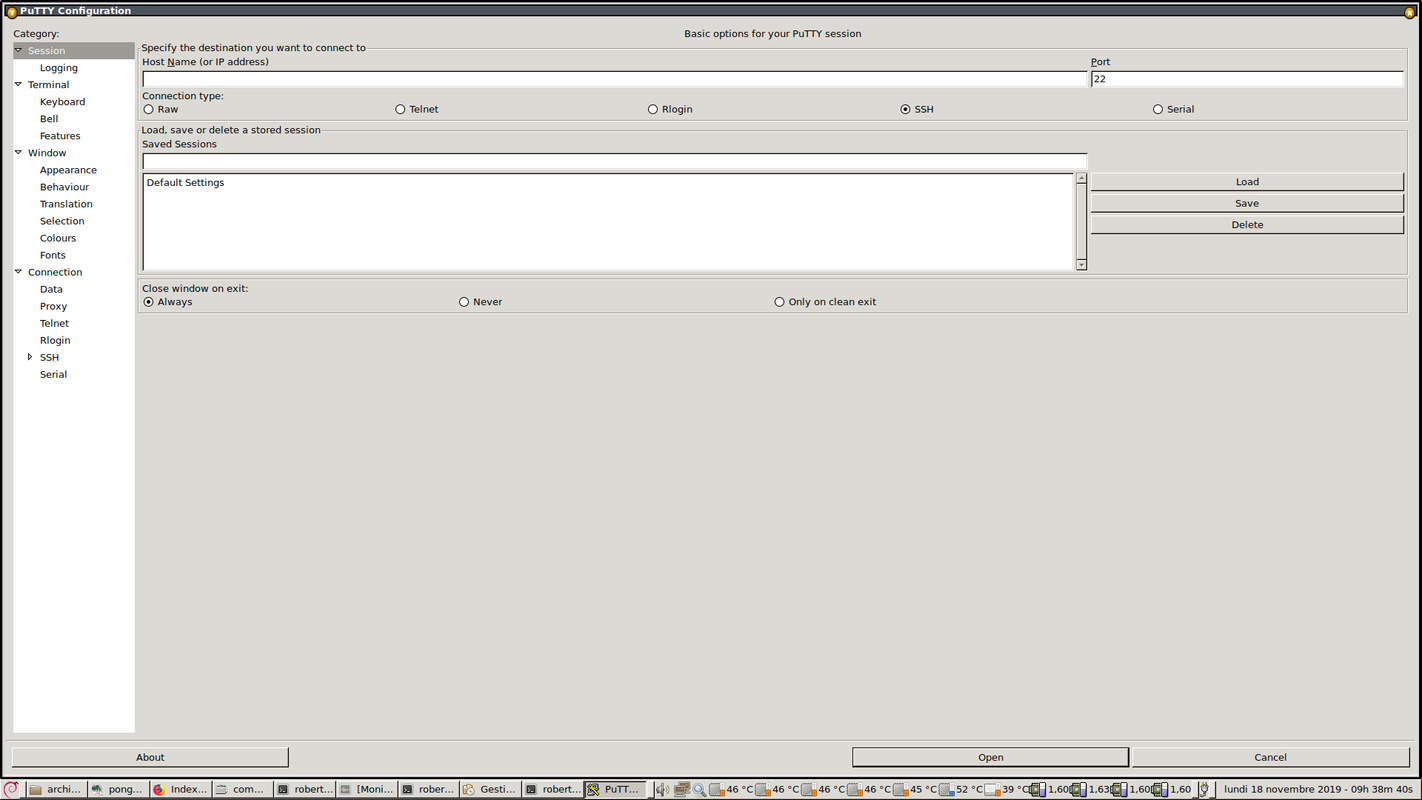The width and height of the screenshot is (1422, 800).
Task: Open the Fonts category
Action: pos(53,255)
